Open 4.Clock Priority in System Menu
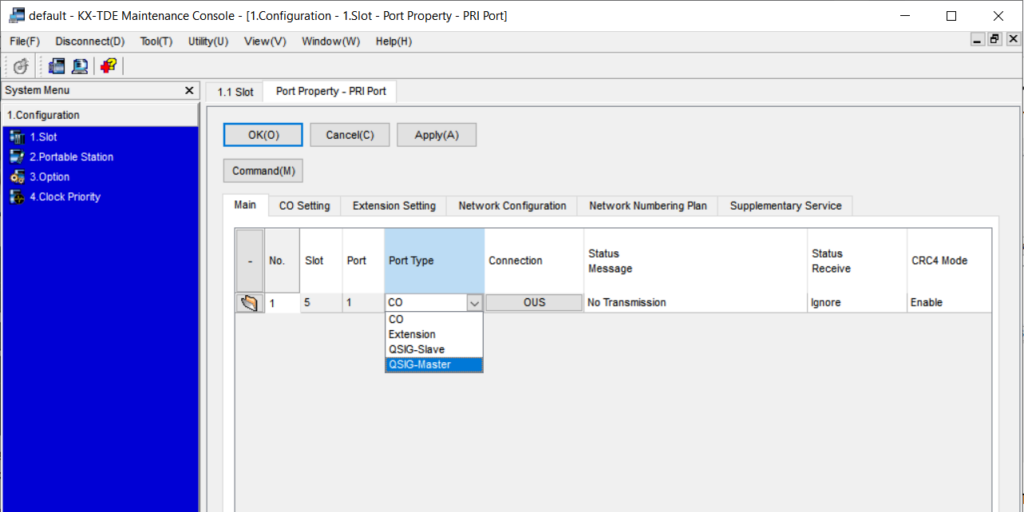Viewport: 1024px width, 512px height. (x=64, y=197)
